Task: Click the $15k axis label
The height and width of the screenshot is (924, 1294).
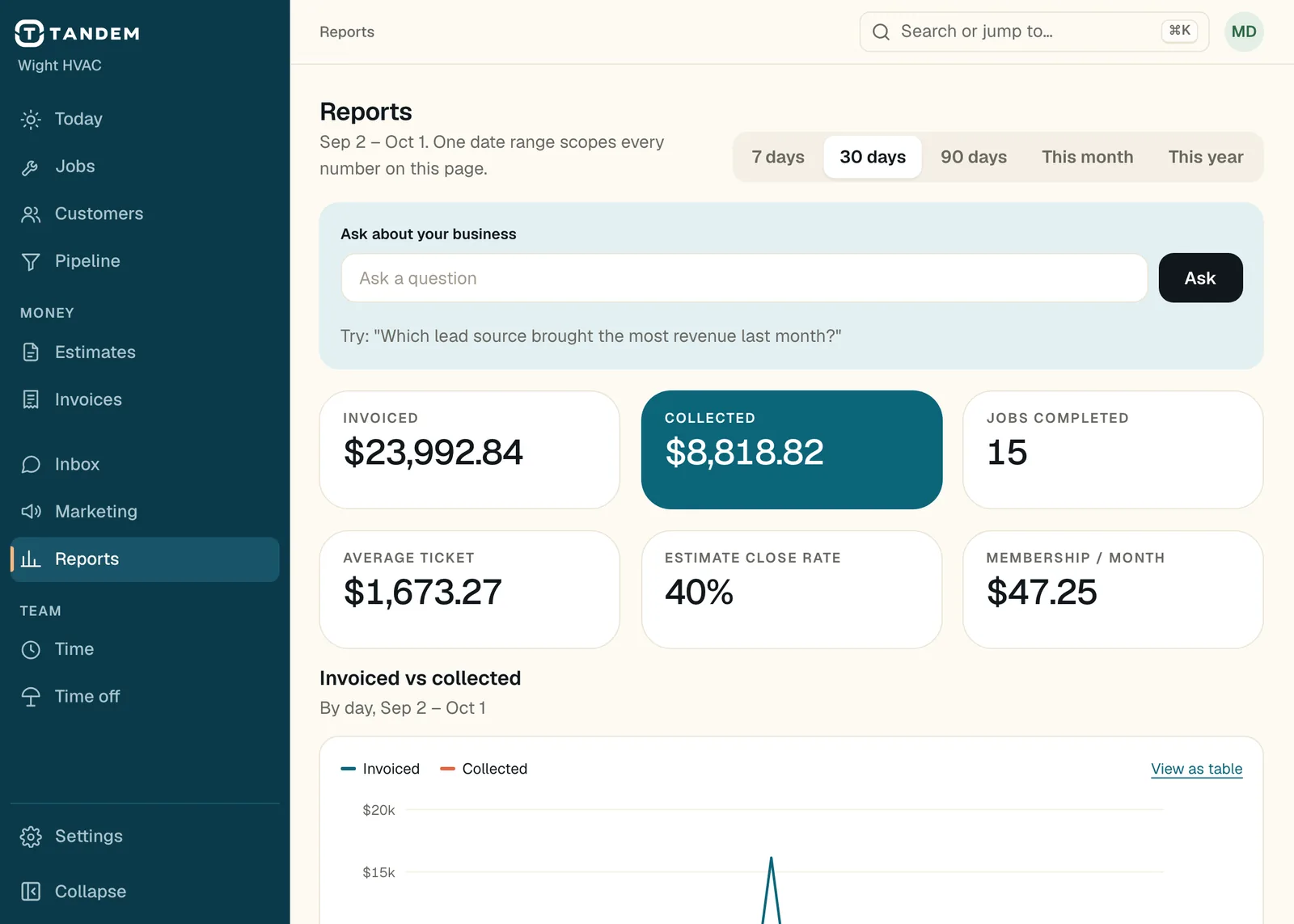Action: point(378,872)
